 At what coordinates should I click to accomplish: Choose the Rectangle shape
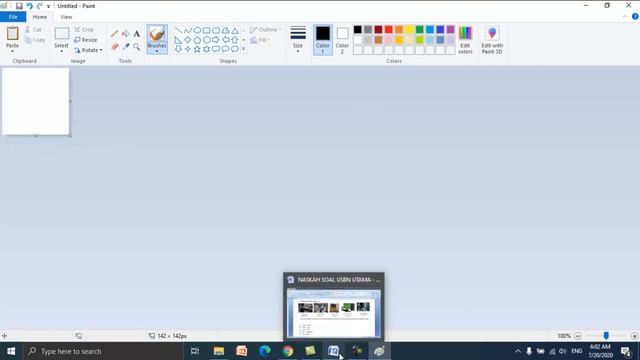pyautogui.click(x=207, y=31)
